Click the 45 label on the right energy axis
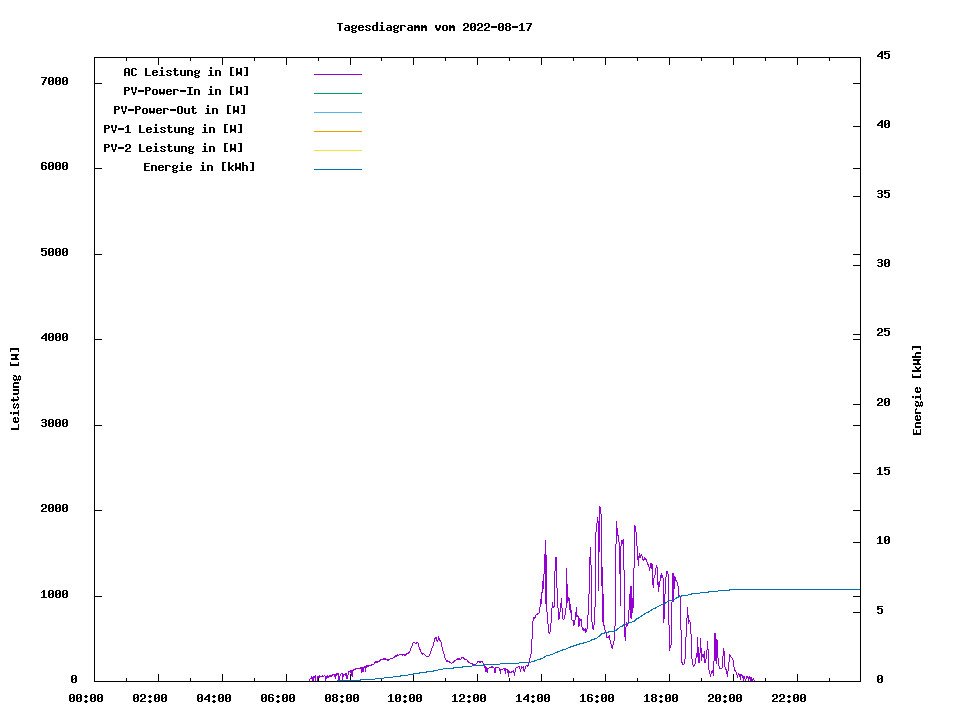This screenshot has width=960, height=720. point(884,56)
